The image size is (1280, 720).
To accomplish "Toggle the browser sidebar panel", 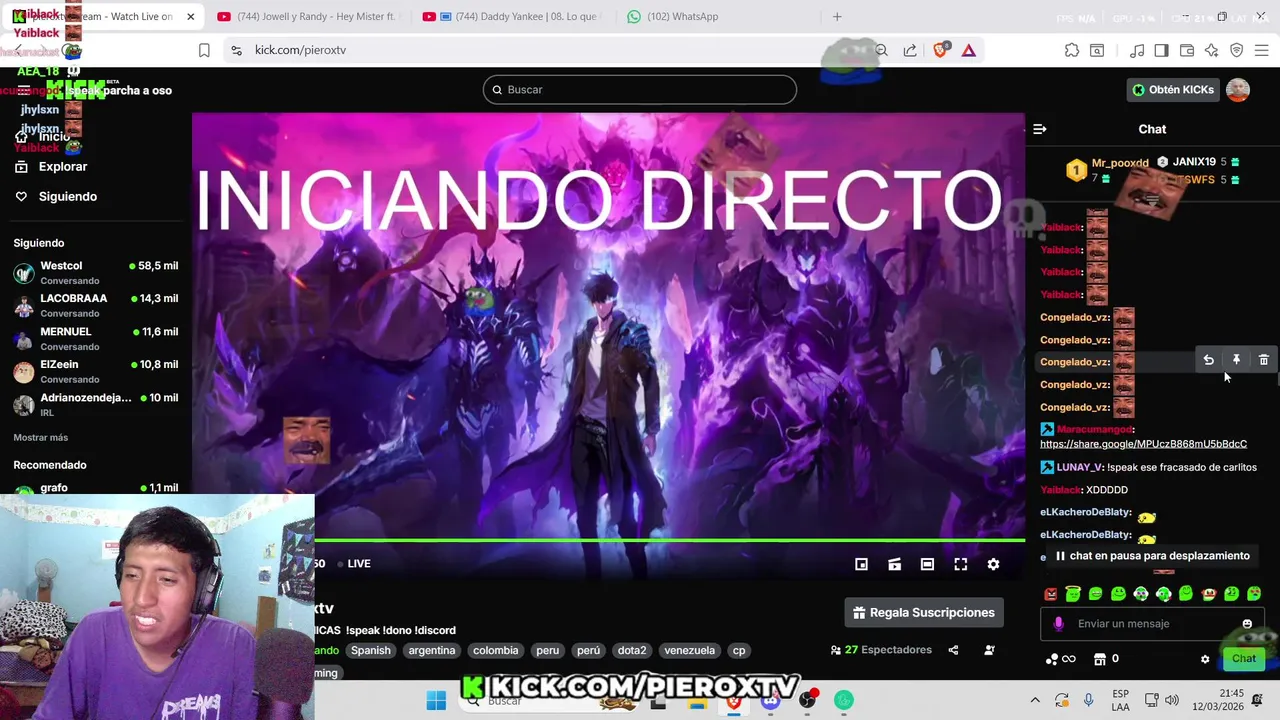I will 1161,50.
